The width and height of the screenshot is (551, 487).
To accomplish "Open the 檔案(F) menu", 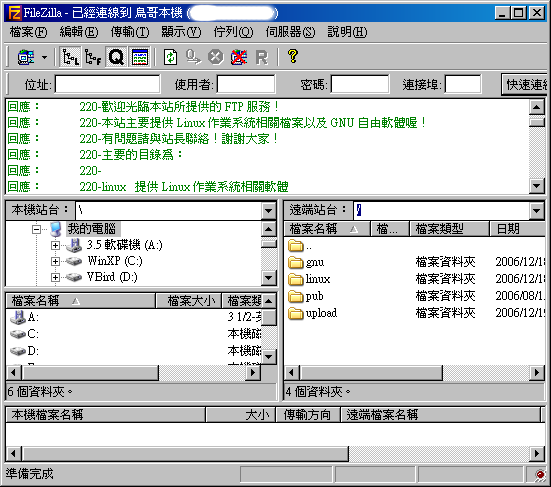I will click(x=28, y=32).
